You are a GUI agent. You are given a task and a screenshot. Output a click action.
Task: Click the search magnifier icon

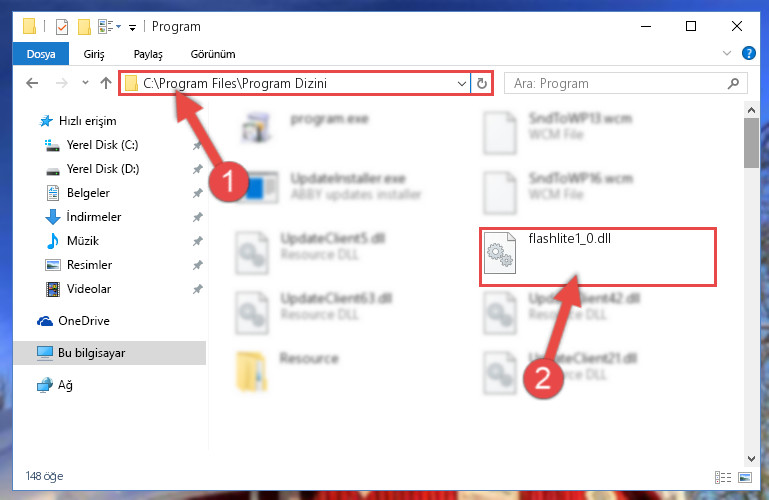(733, 83)
